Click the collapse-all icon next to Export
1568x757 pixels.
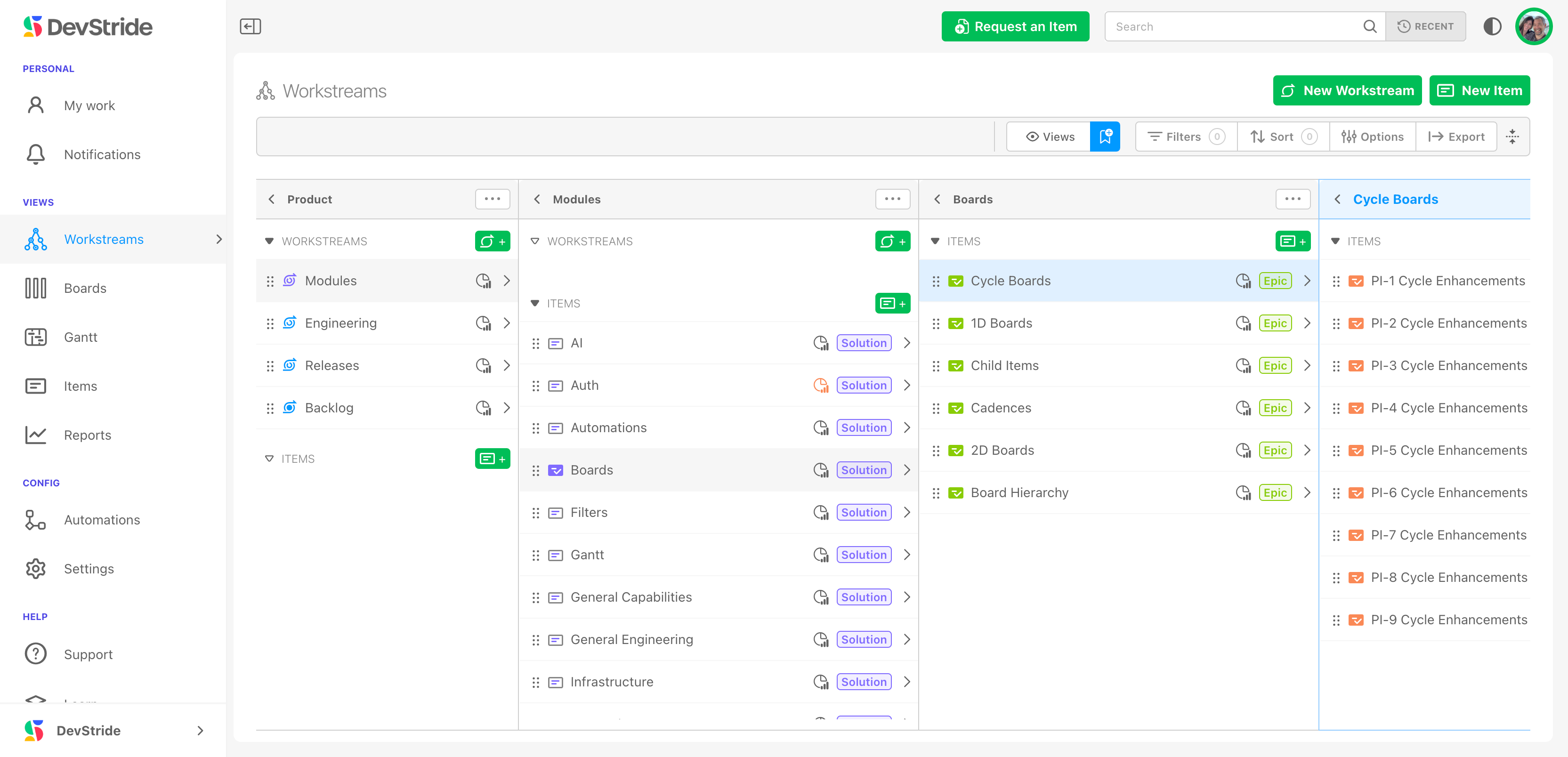click(x=1512, y=137)
